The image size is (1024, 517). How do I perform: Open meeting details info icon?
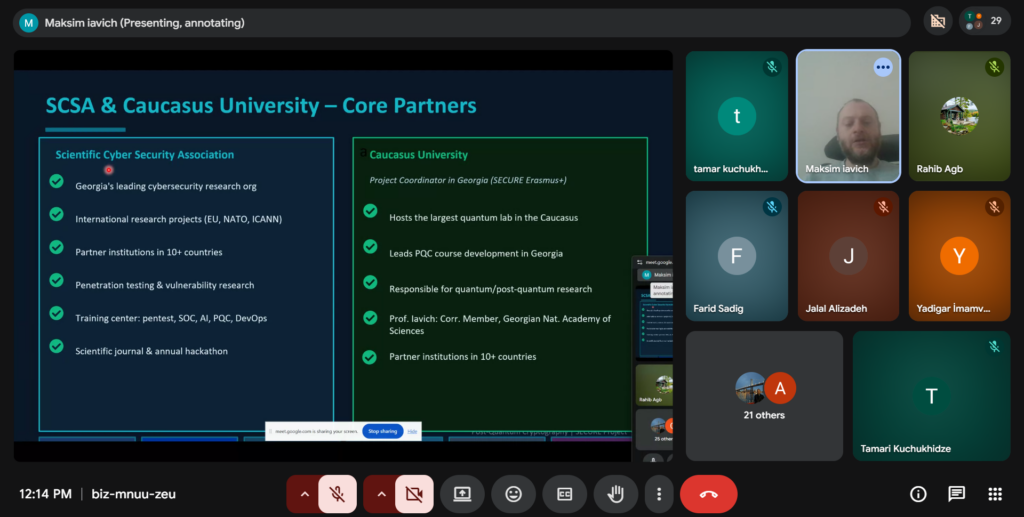click(918, 494)
